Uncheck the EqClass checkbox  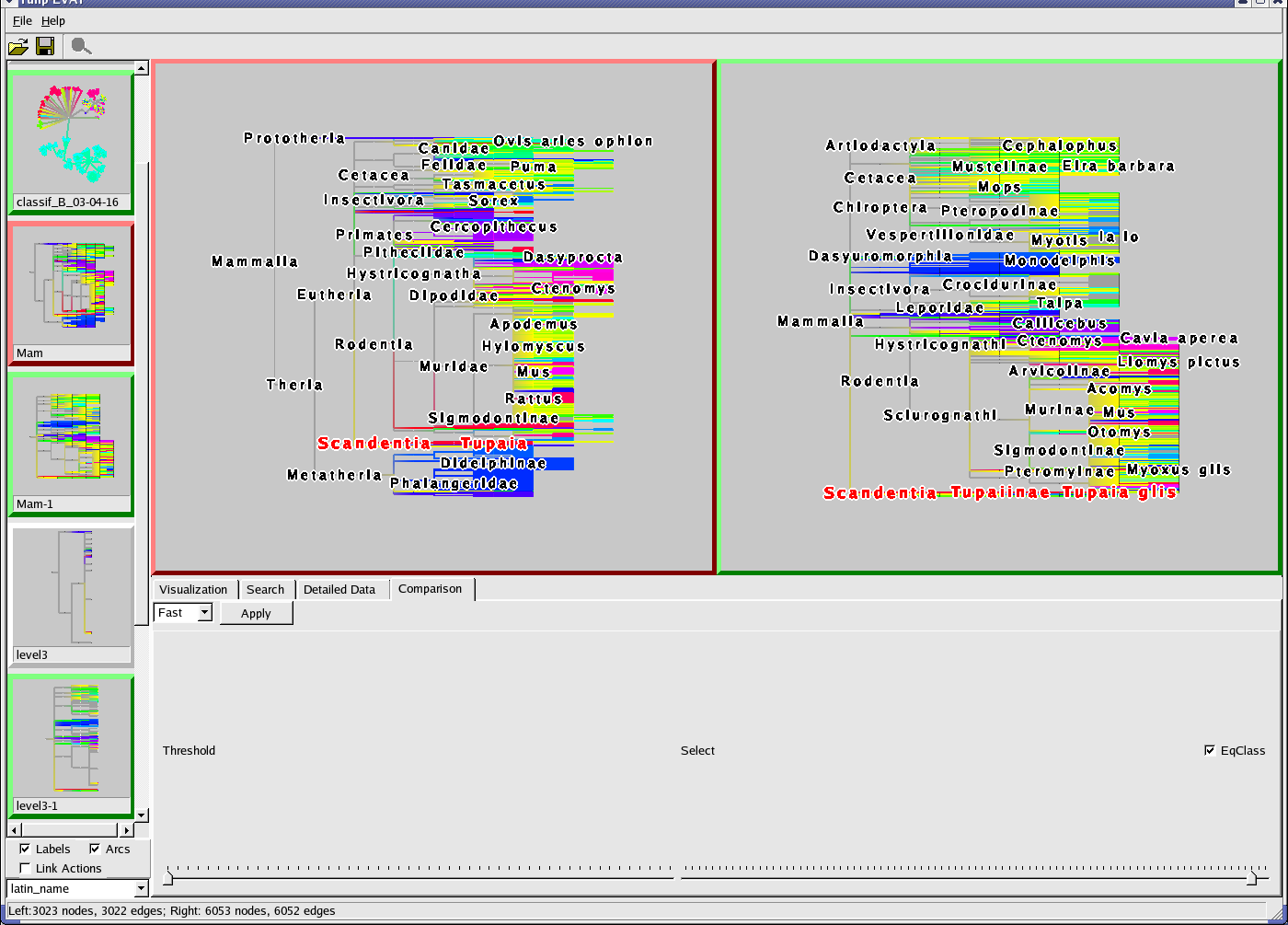(x=1210, y=750)
